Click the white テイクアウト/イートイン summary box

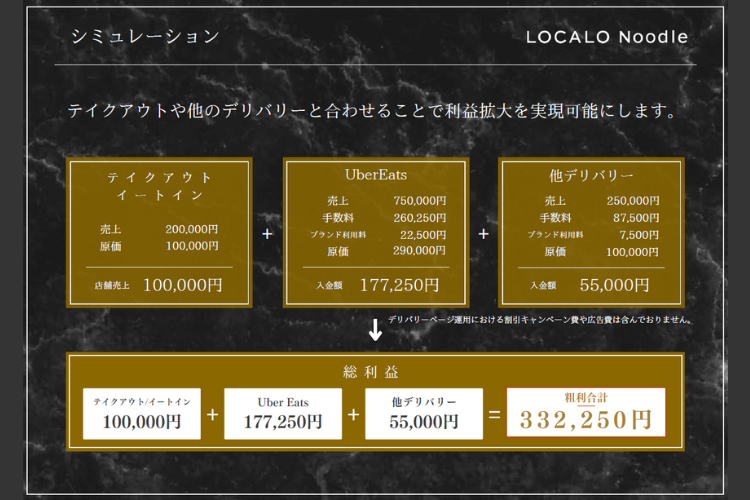click(x=142, y=413)
